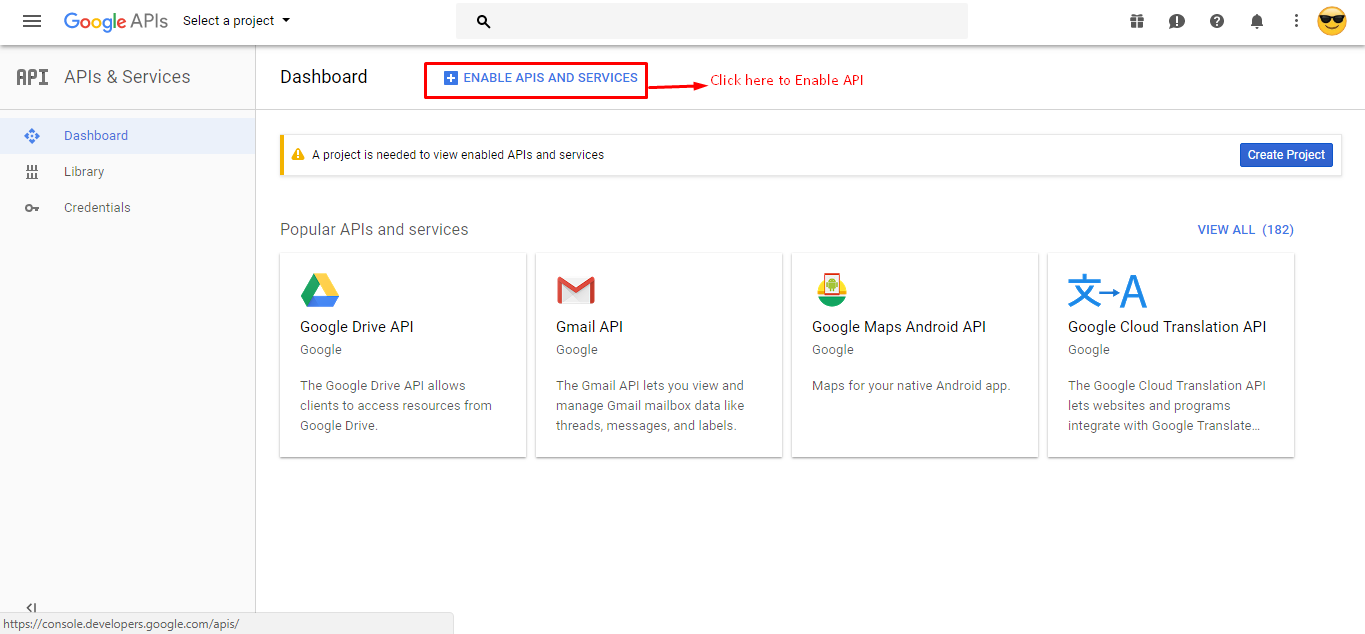Open the Gmail API title
The height and width of the screenshot is (634, 1365).
click(590, 327)
